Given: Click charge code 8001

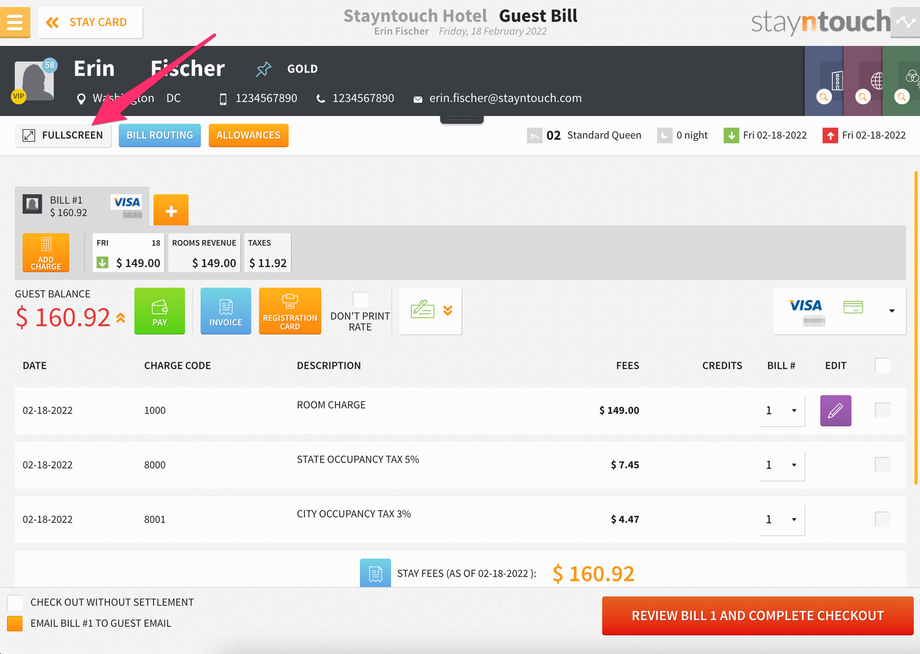Looking at the screenshot, I should (155, 520).
